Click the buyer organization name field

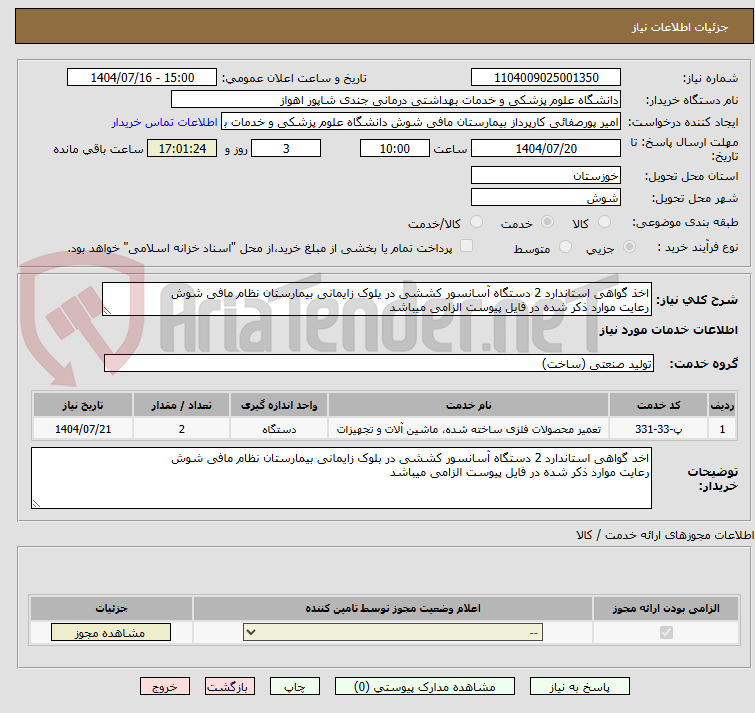click(396, 100)
